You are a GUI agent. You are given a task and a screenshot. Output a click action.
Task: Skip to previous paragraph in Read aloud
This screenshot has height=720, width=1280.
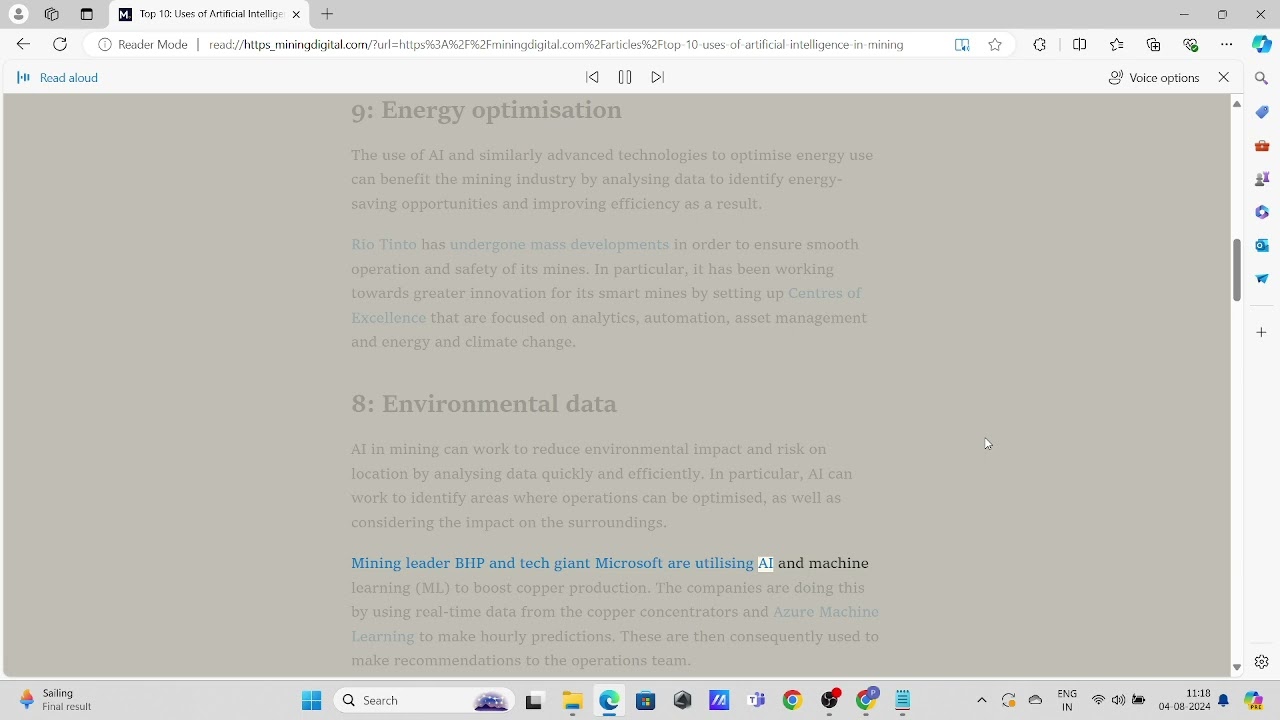click(x=592, y=77)
